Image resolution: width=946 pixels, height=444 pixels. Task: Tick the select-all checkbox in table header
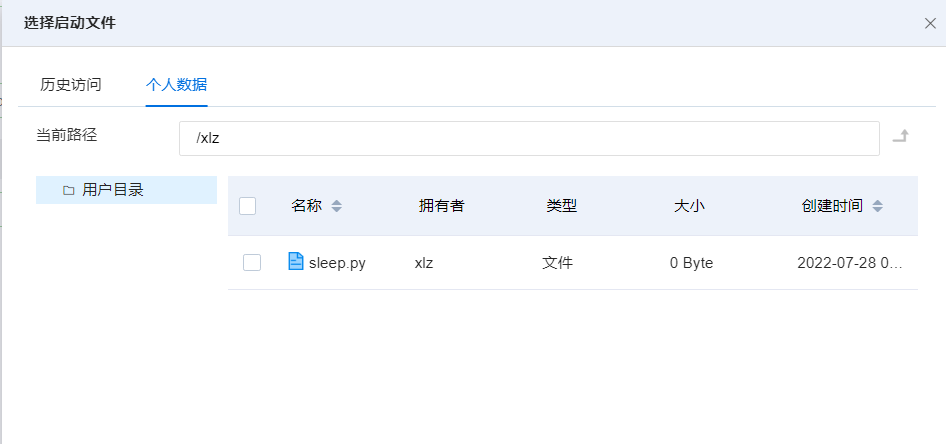click(248, 206)
